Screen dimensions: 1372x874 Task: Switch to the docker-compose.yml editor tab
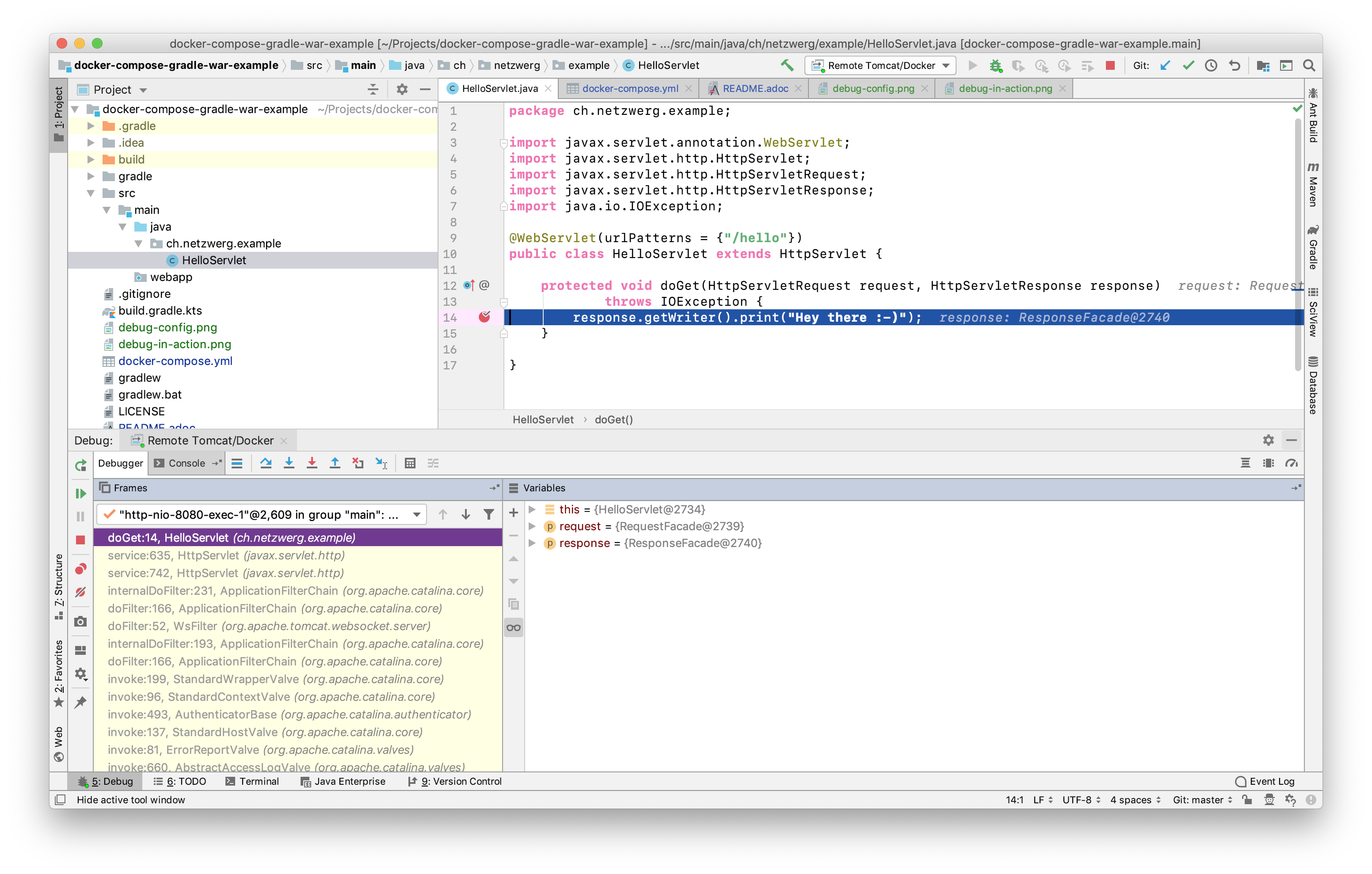pos(629,88)
